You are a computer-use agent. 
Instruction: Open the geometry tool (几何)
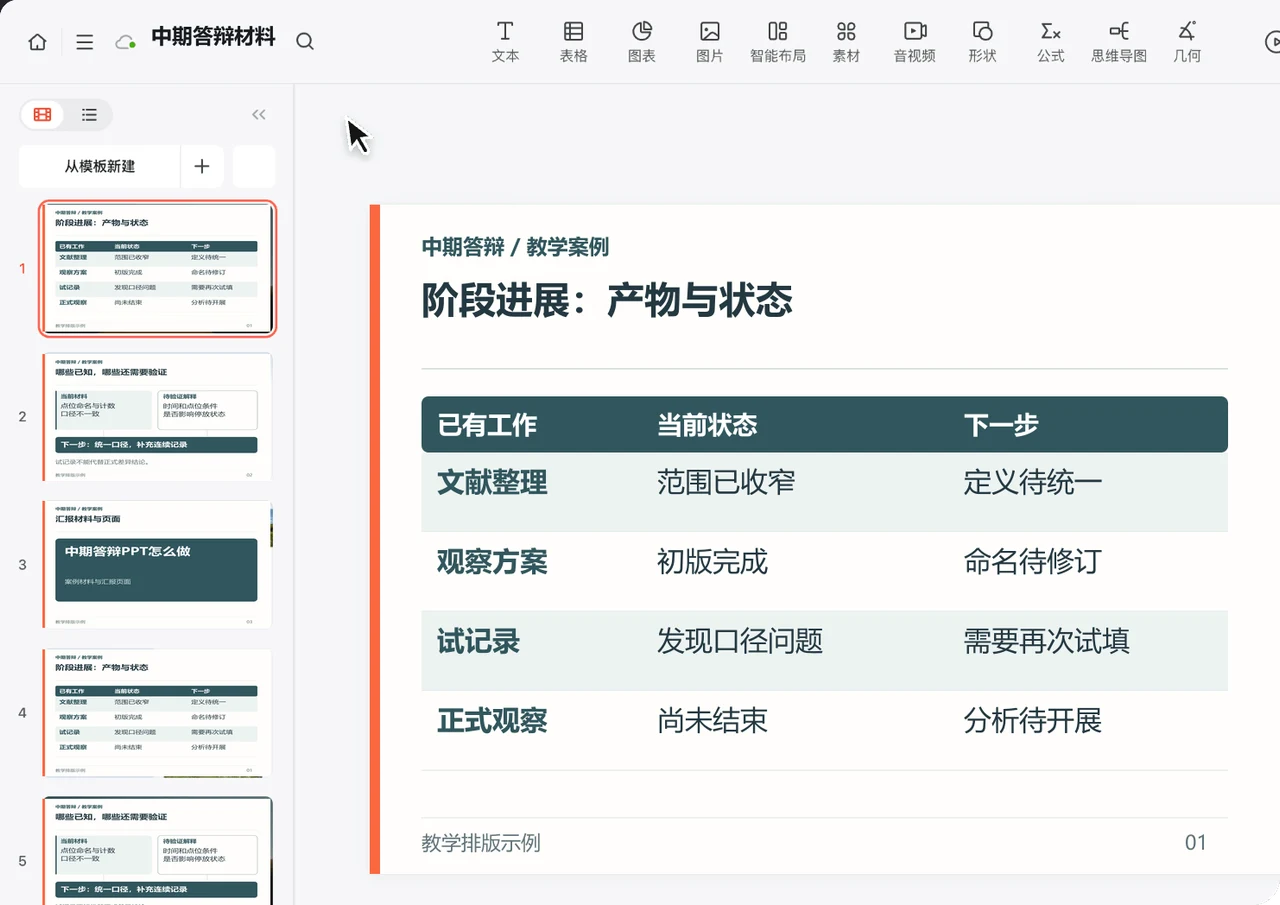tap(1187, 42)
